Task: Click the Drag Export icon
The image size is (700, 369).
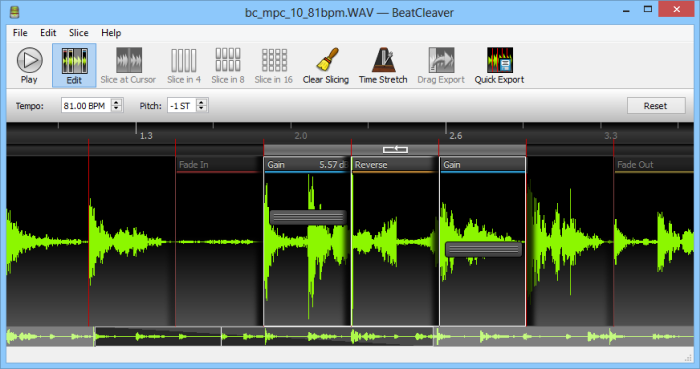Action: point(441,60)
